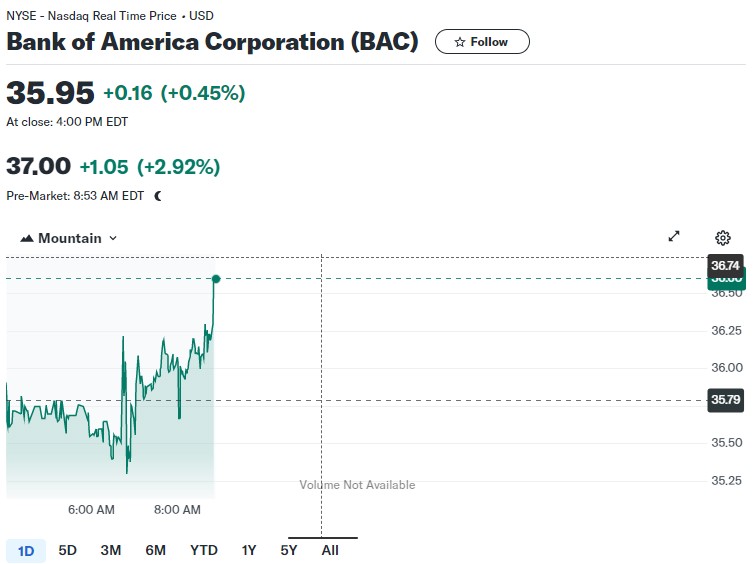
Task: Select the 3M time range
Action: pyautogui.click(x=111, y=550)
